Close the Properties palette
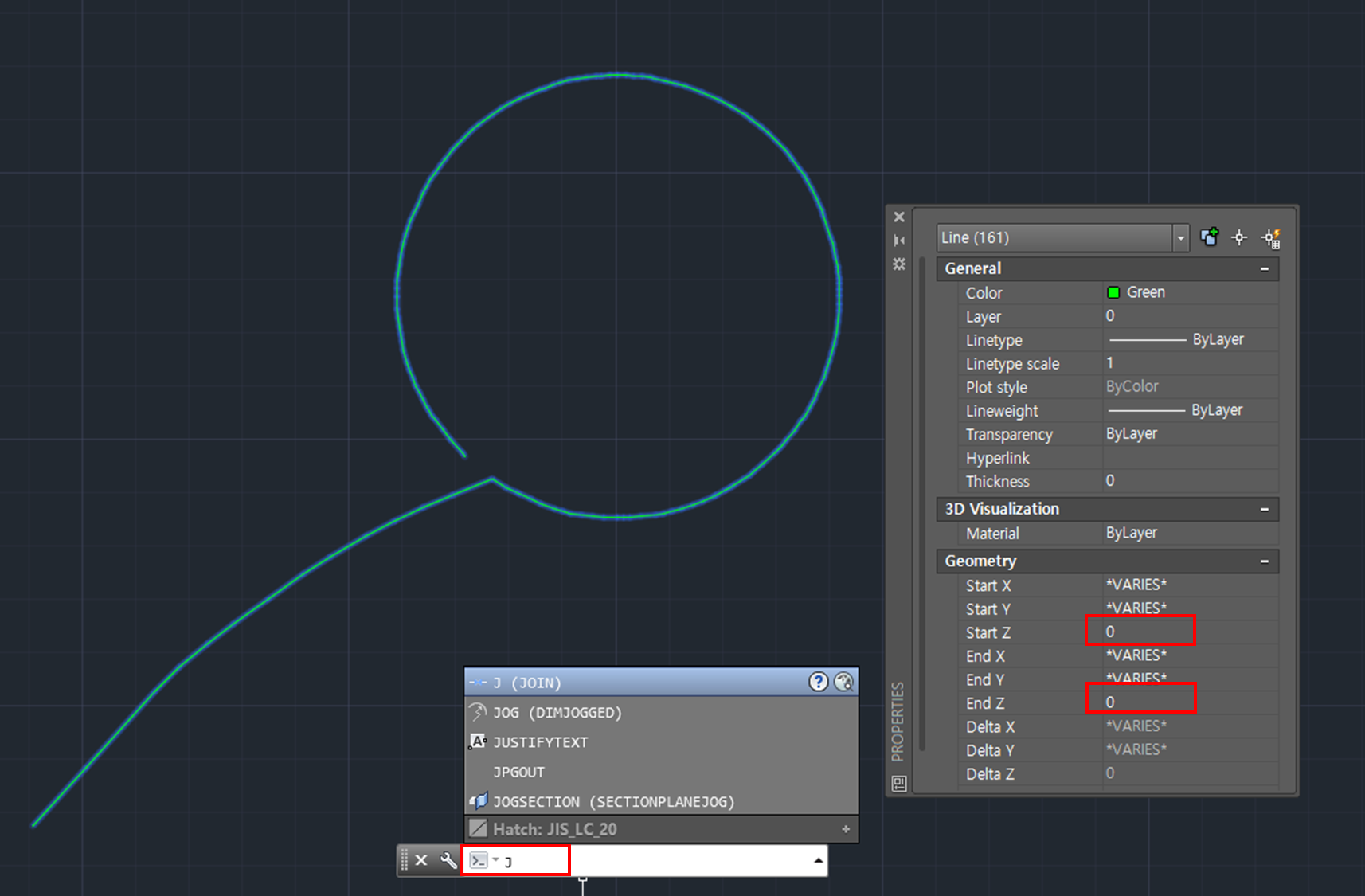The width and height of the screenshot is (1365, 896). (x=899, y=217)
